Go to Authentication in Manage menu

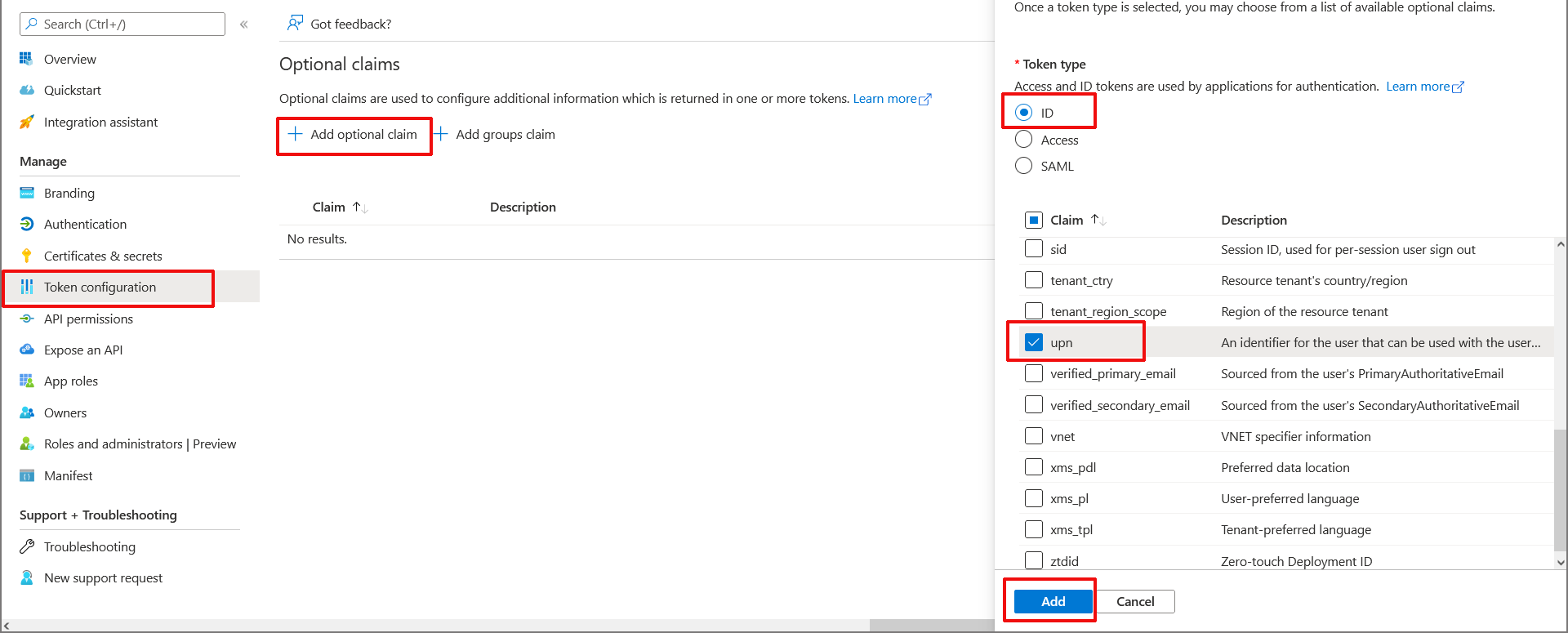coord(85,224)
